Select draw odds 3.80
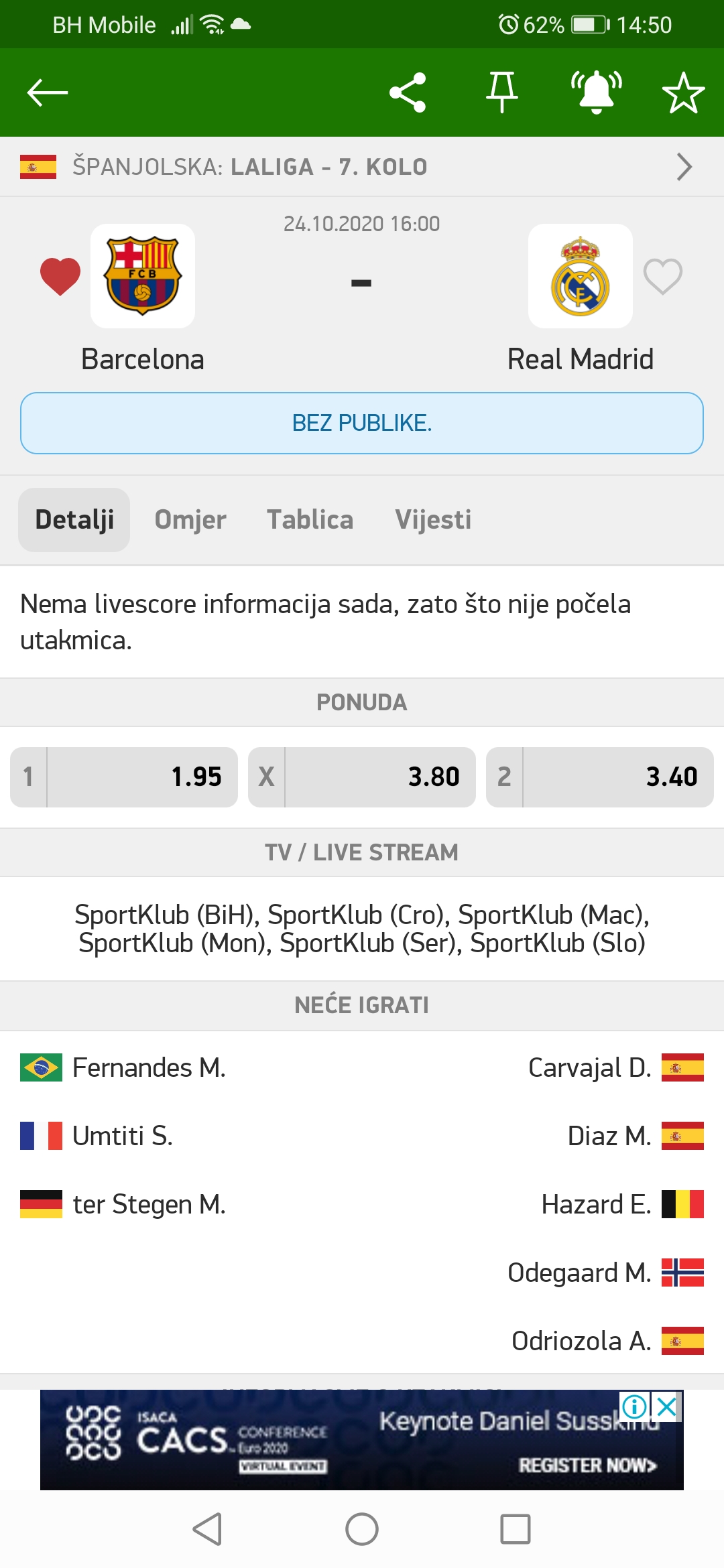724x1568 pixels. 362,777
